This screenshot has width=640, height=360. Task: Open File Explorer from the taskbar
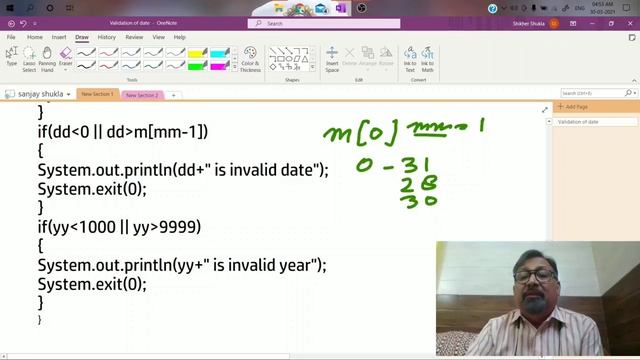click(x=279, y=8)
